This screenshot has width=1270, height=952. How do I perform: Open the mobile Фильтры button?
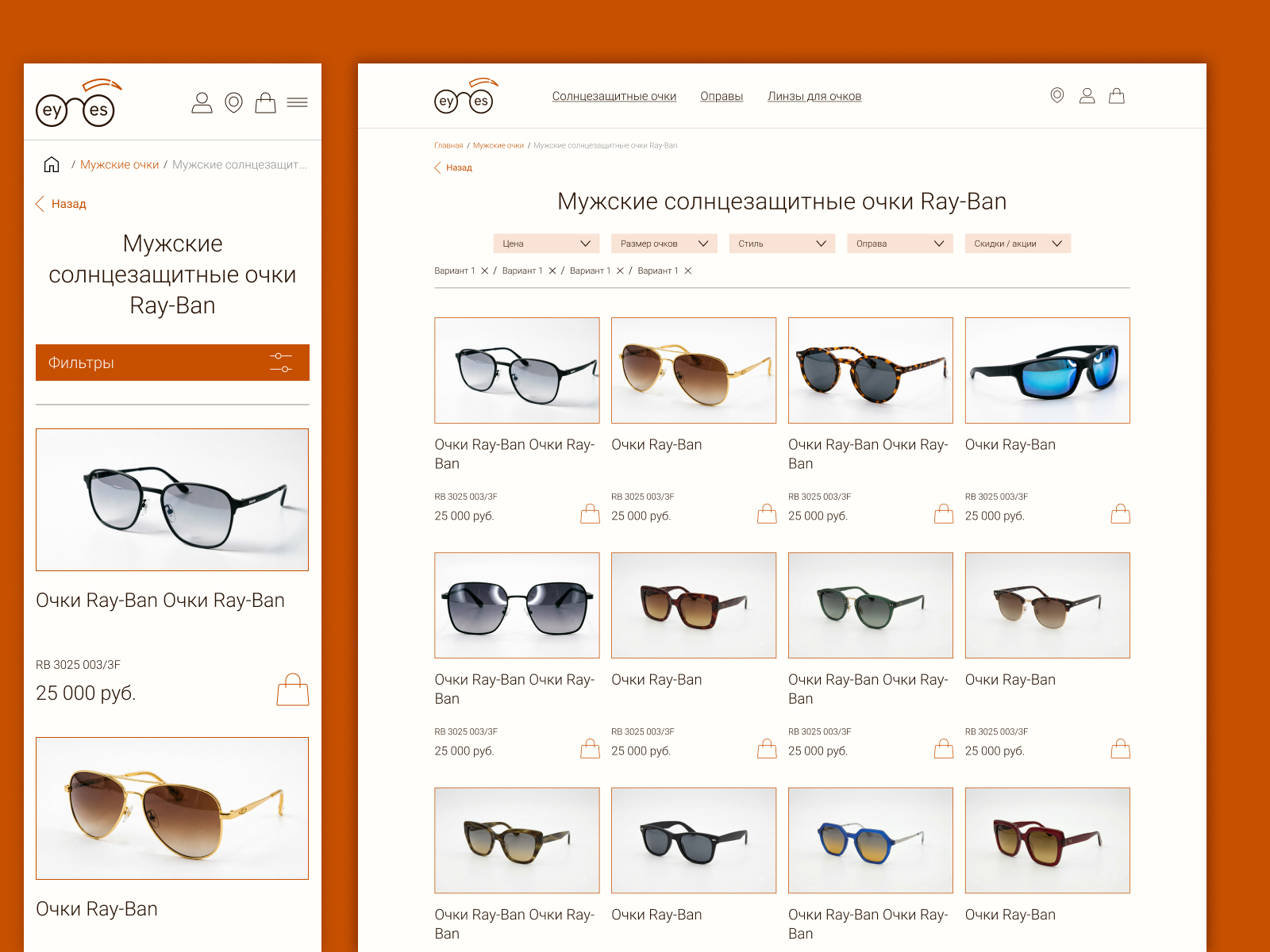pos(172,363)
